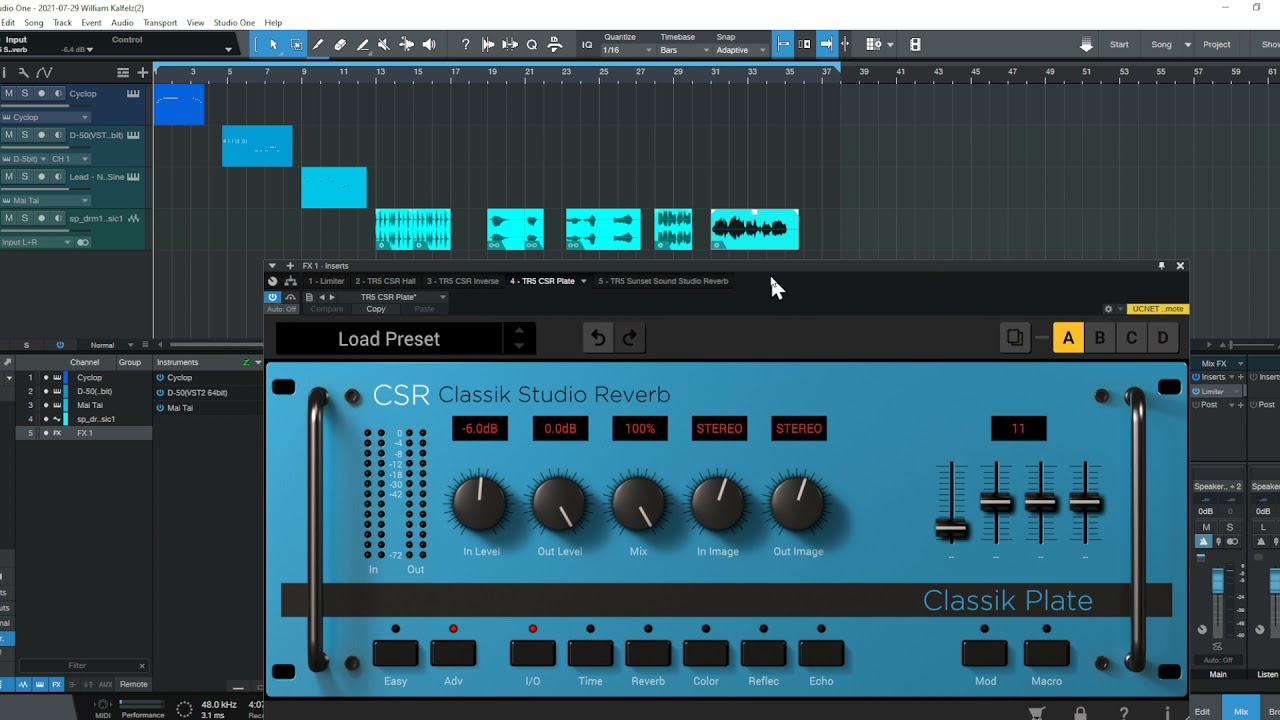
Task: Select the Mute tool in toolbar
Action: pyautogui.click(x=384, y=44)
